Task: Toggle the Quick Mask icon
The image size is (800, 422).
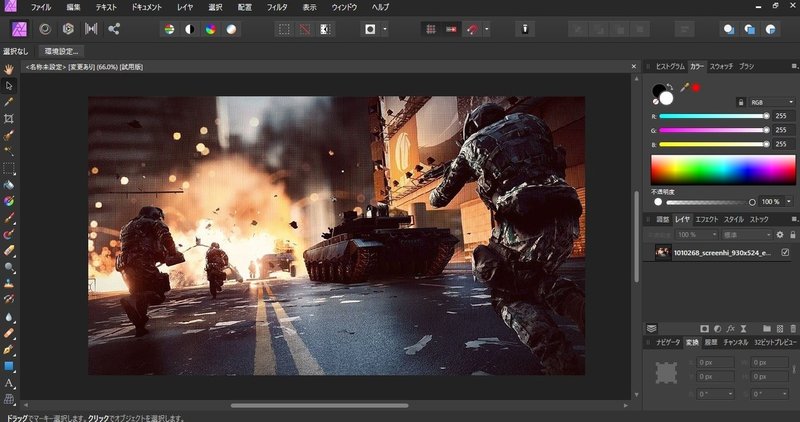Action: click(x=370, y=30)
